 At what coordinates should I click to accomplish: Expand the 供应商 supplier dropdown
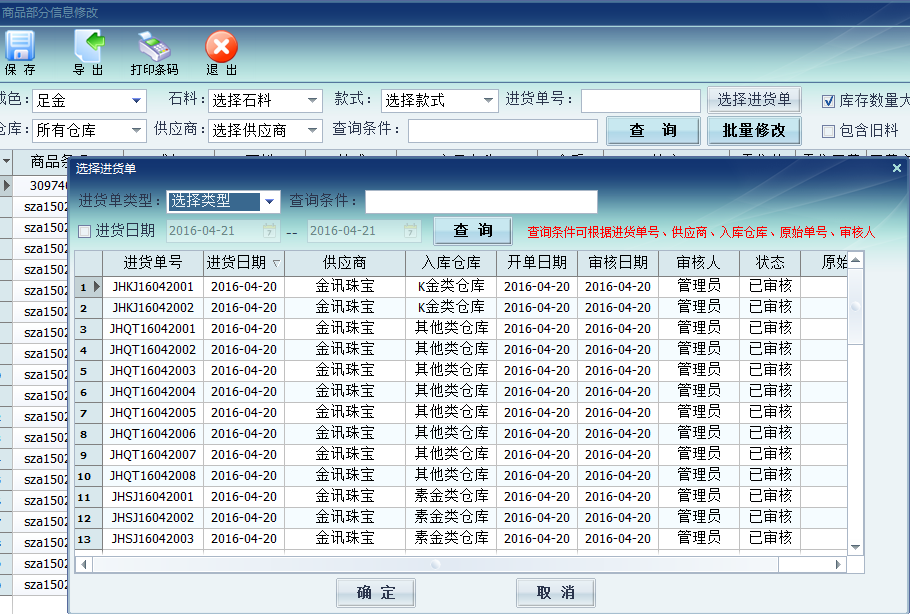pyautogui.click(x=313, y=130)
